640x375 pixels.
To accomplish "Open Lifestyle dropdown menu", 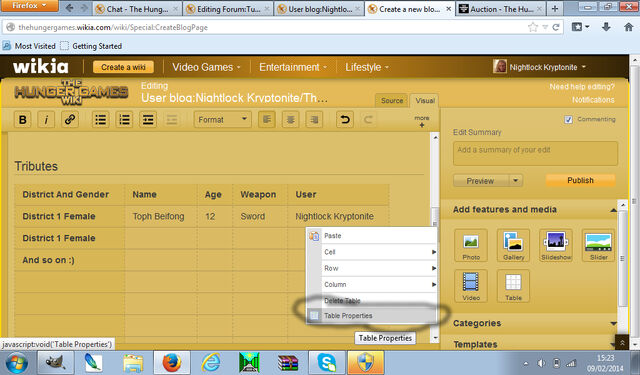I will (367, 67).
